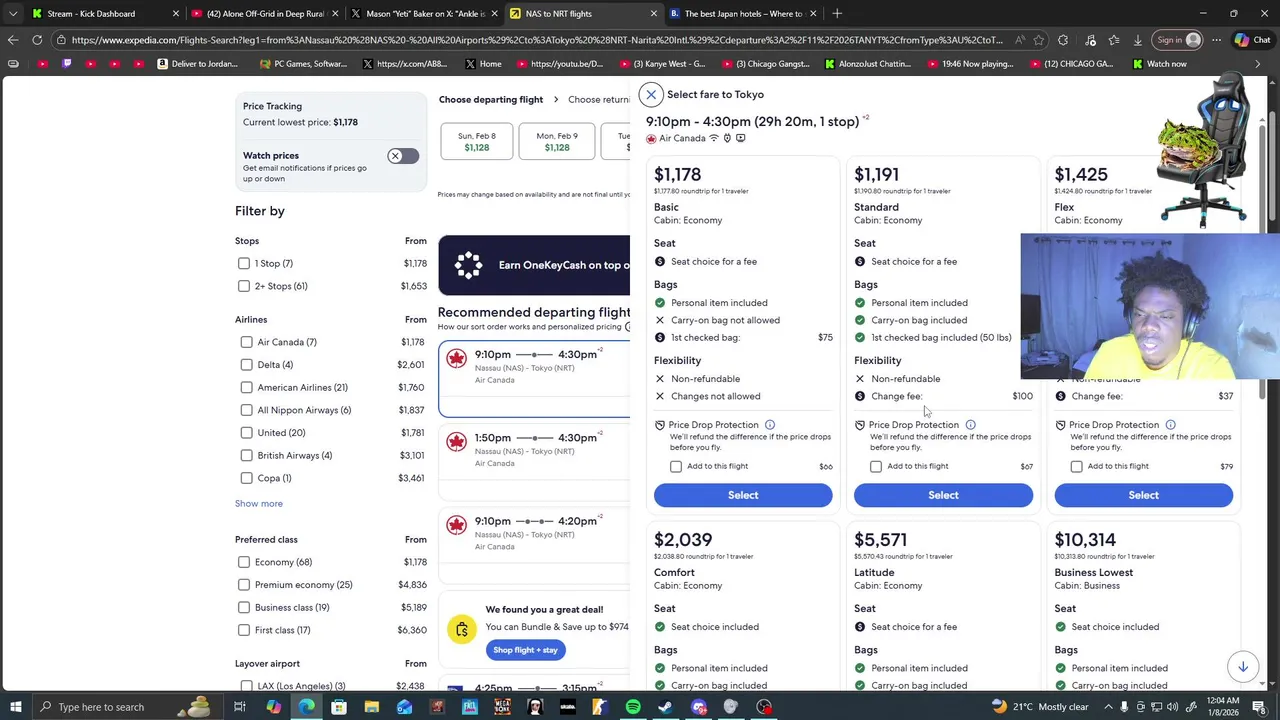Check the Business class (19) filter
Screen dimensions: 1280x720
pyautogui.click(x=244, y=607)
